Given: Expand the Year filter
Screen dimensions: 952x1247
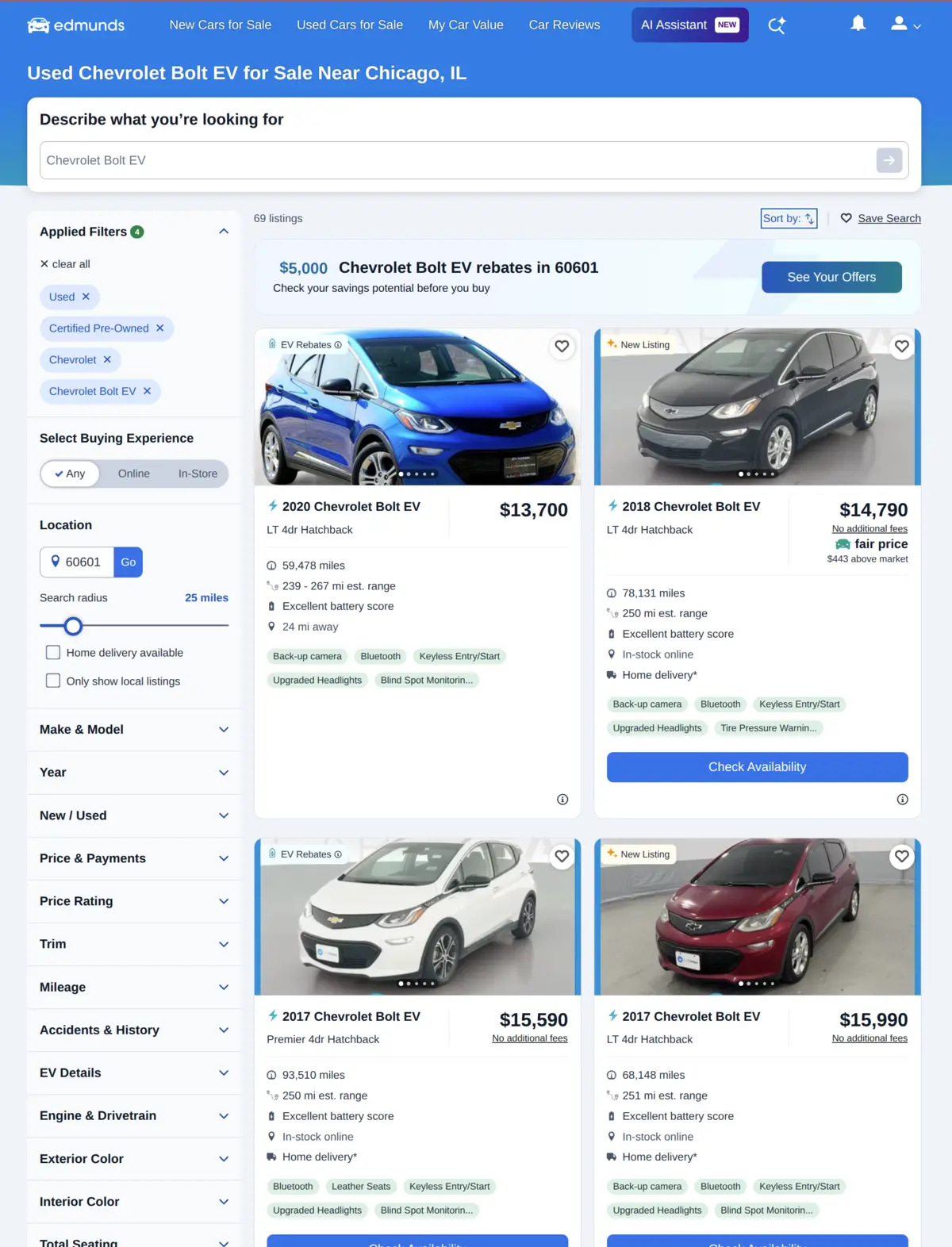Looking at the screenshot, I should coord(134,773).
